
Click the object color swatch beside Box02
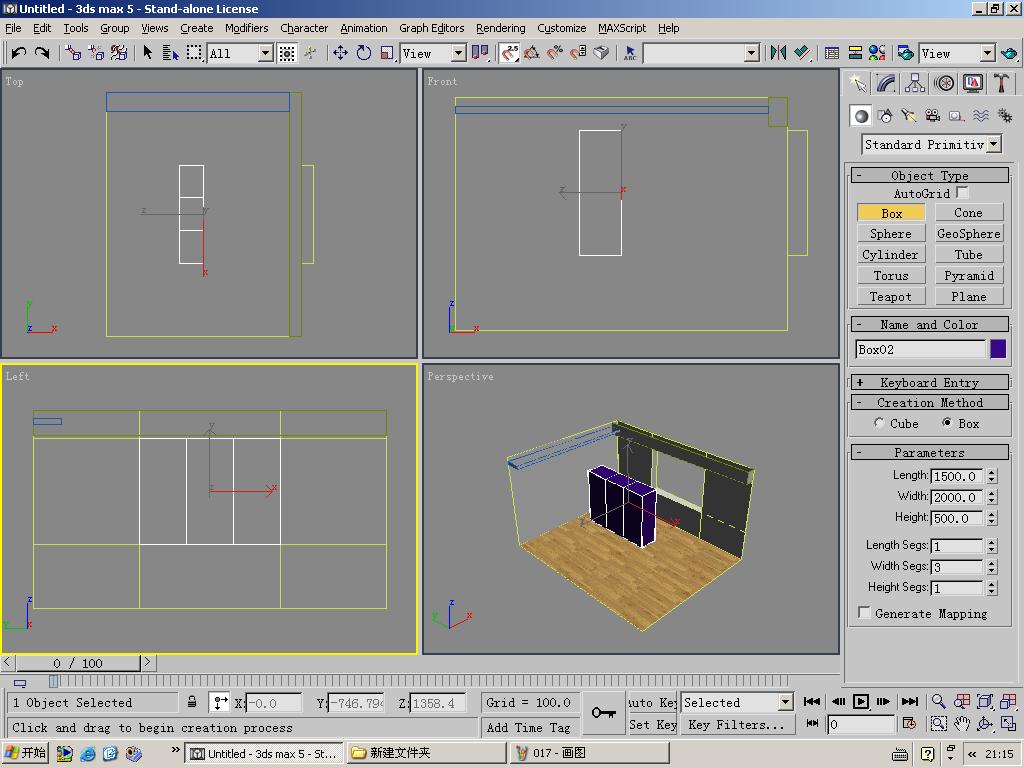[998, 349]
